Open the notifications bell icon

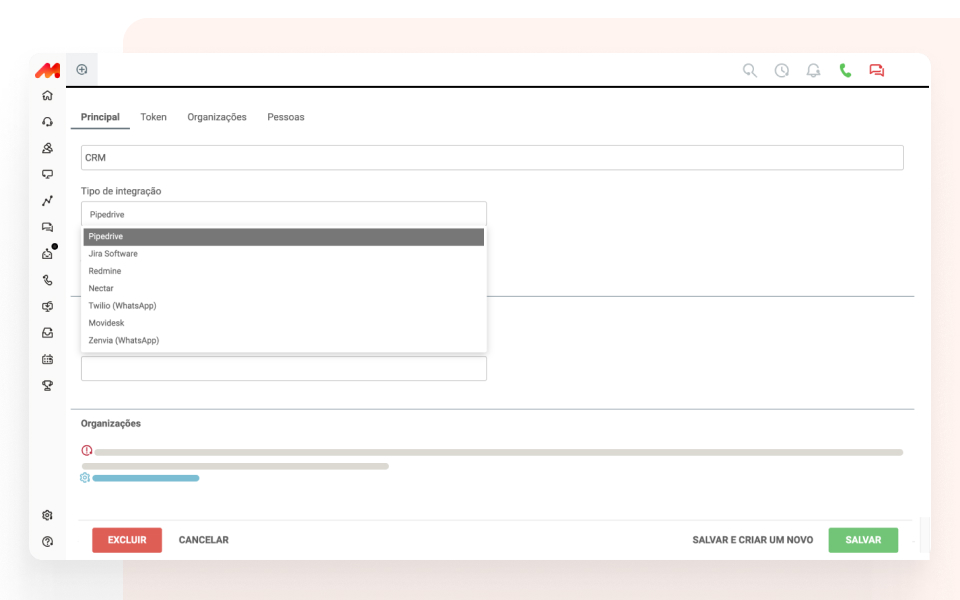(x=813, y=71)
